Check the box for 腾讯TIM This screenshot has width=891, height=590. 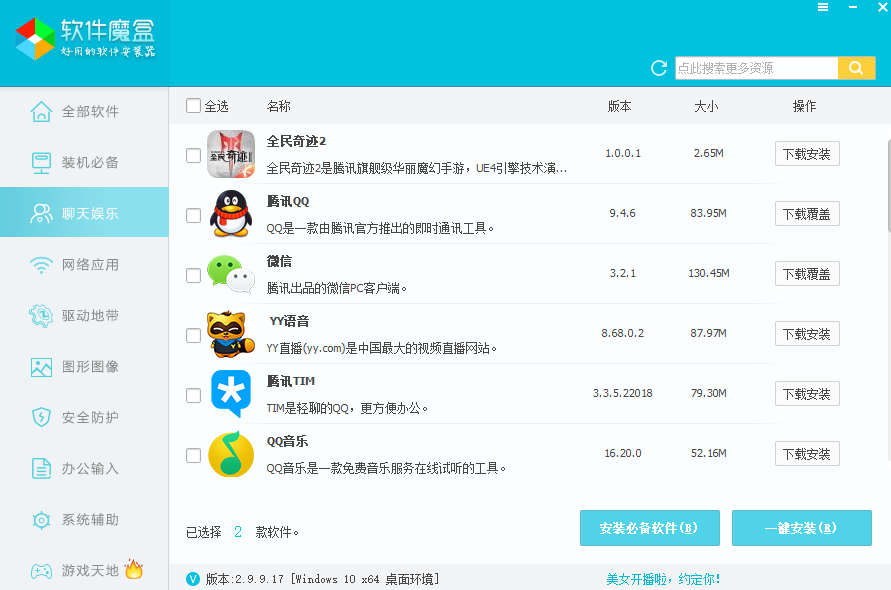193,395
